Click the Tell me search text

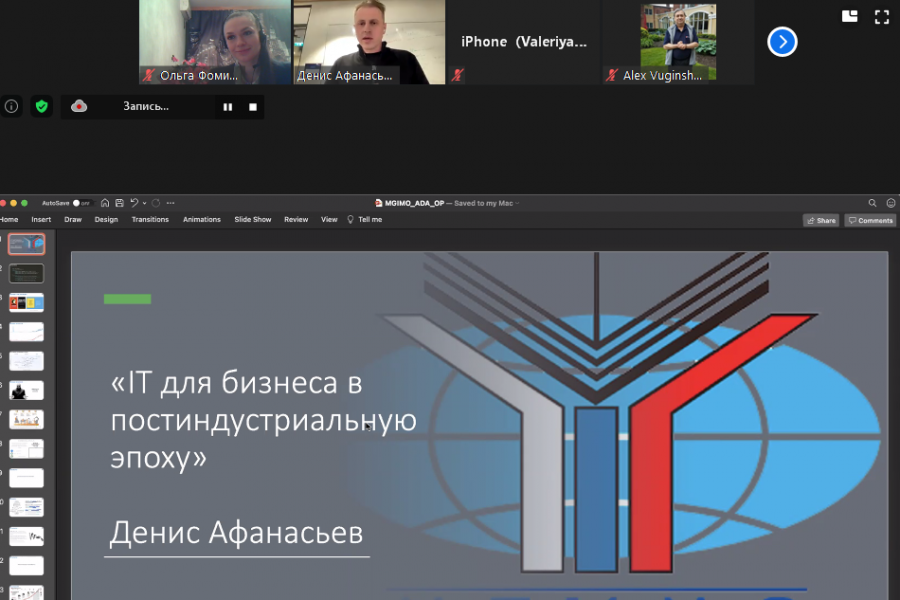pos(370,219)
